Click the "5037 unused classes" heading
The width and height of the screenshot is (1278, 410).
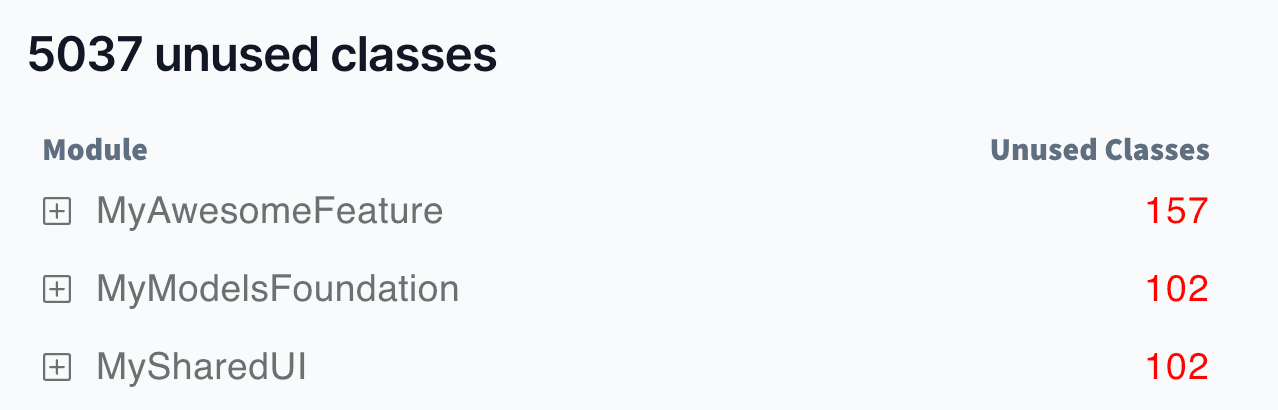262,55
